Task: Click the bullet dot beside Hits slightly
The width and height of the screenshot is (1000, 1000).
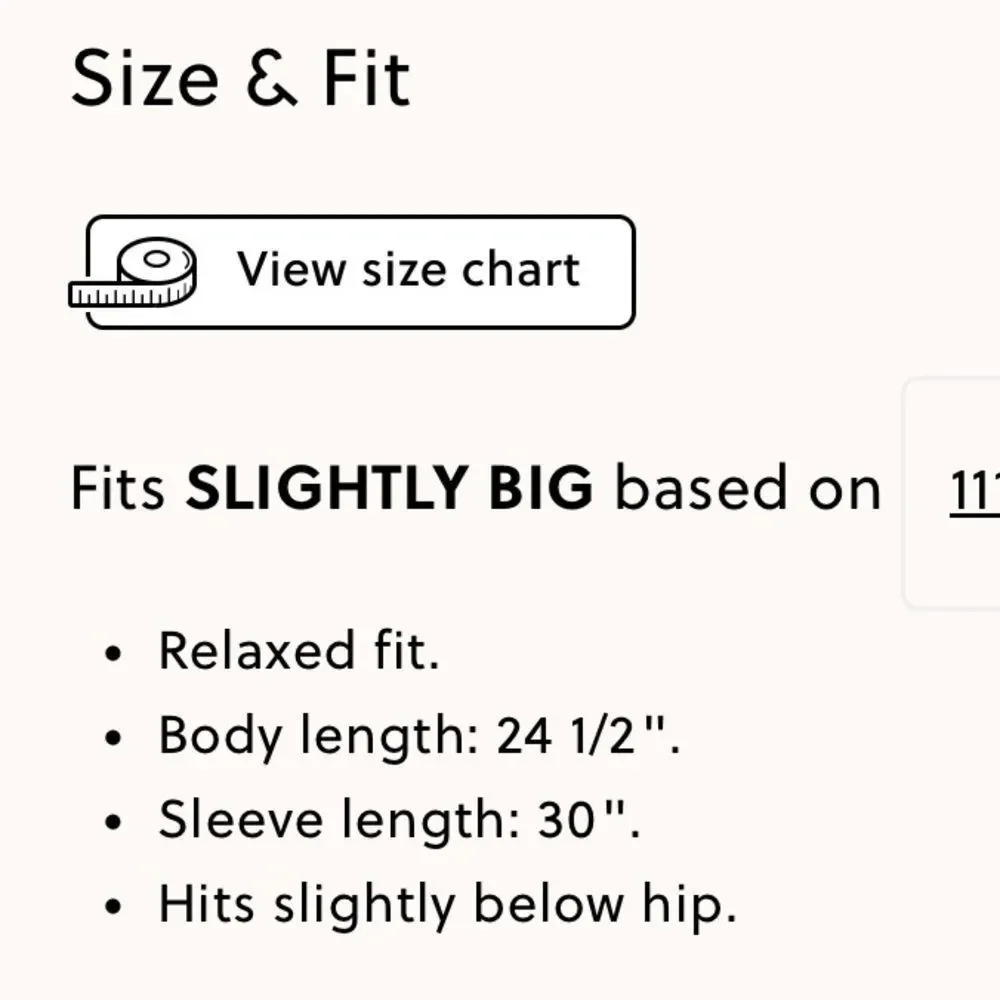Action: 113,906
